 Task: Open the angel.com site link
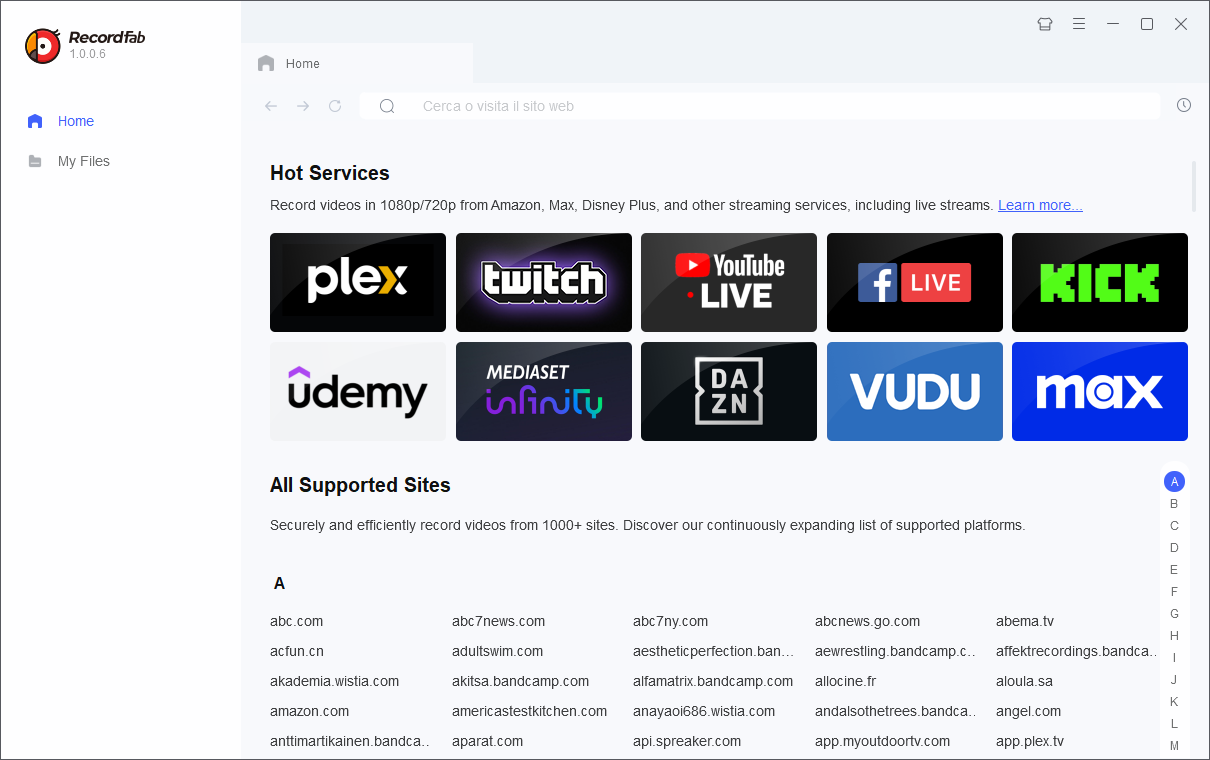1028,711
